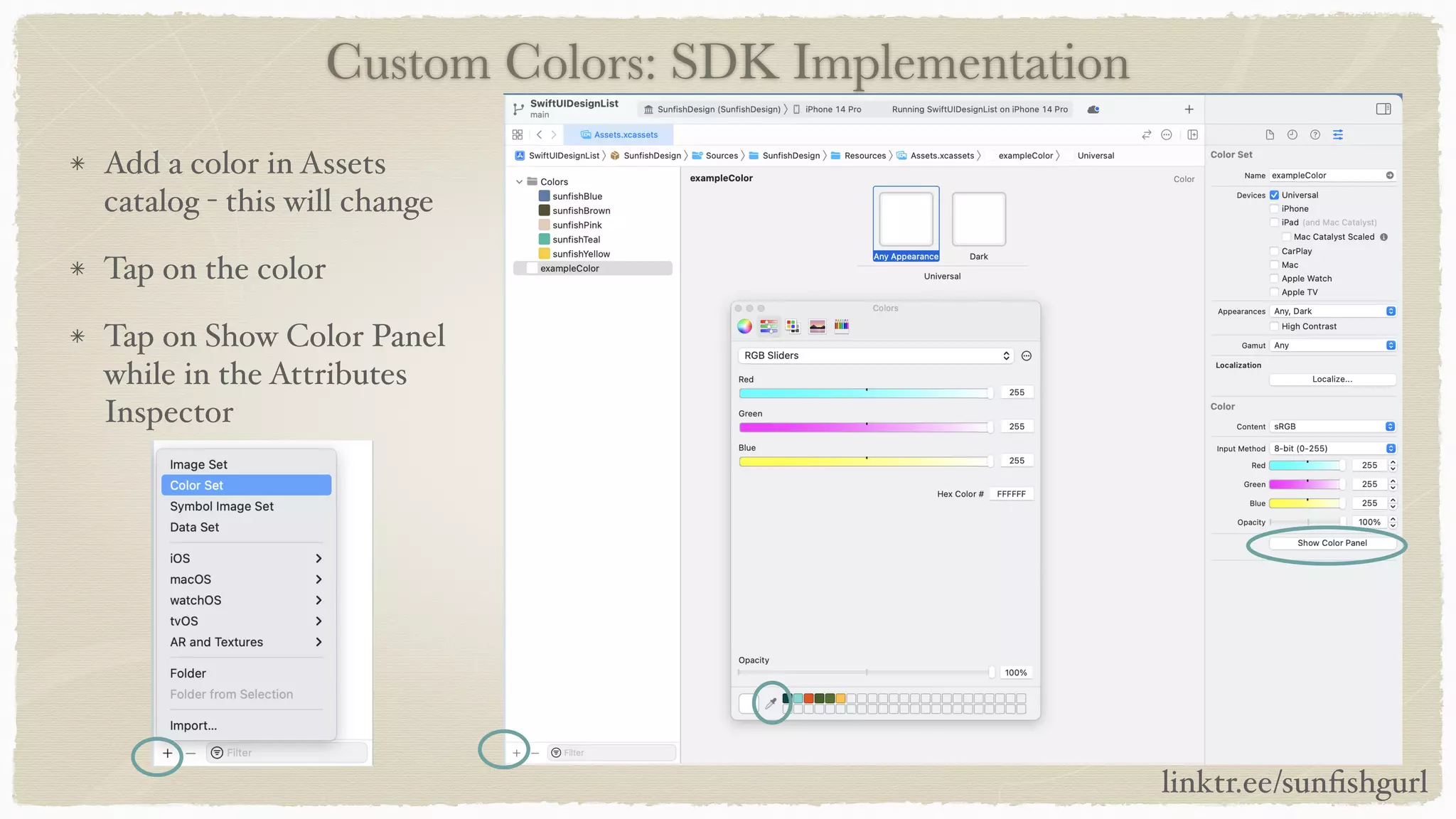Choose Folder menu item
1456x819 pixels.
click(x=246, y=673)
